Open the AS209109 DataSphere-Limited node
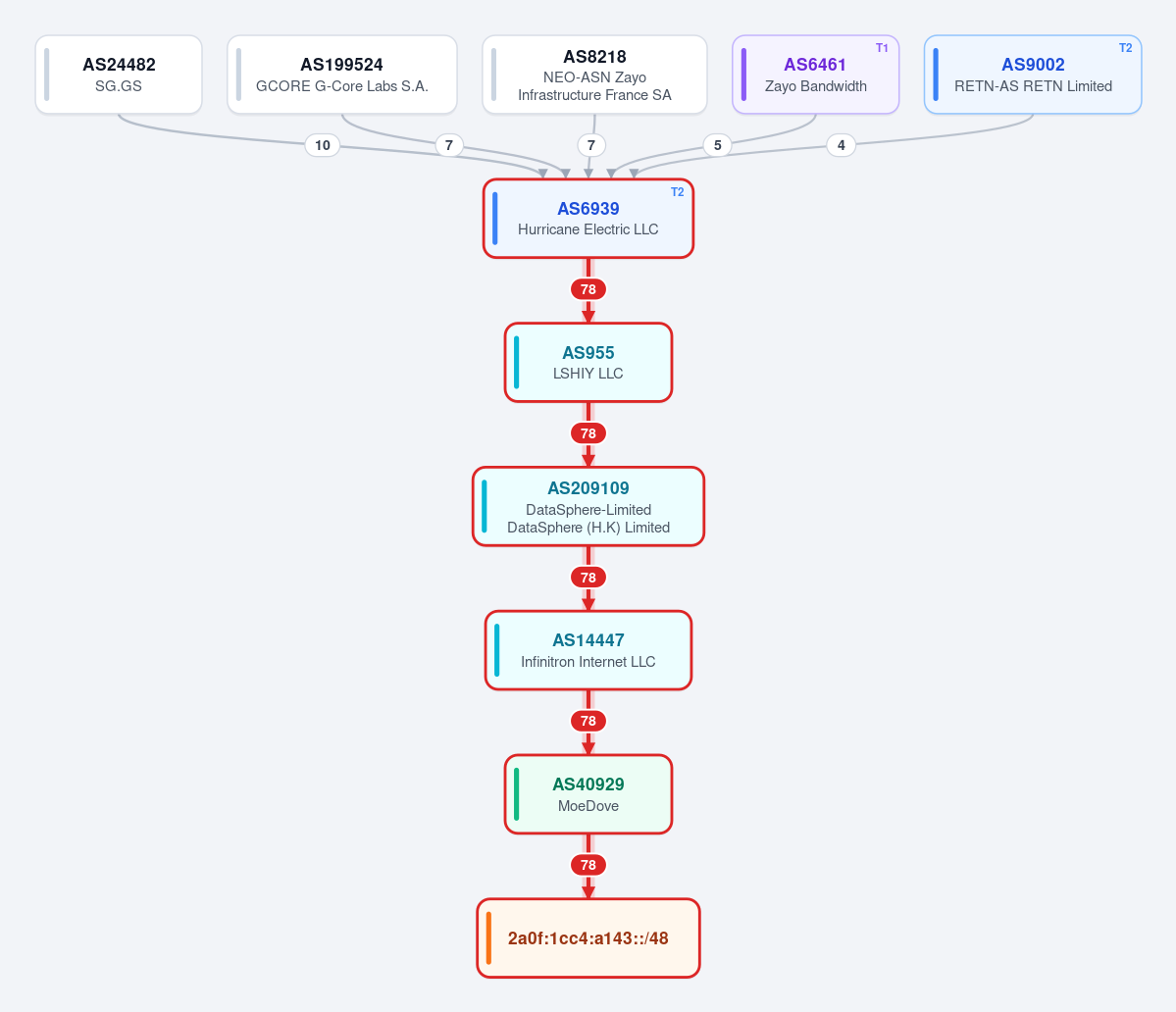This screenshot has width=1176, height=1012. [588, 507]
